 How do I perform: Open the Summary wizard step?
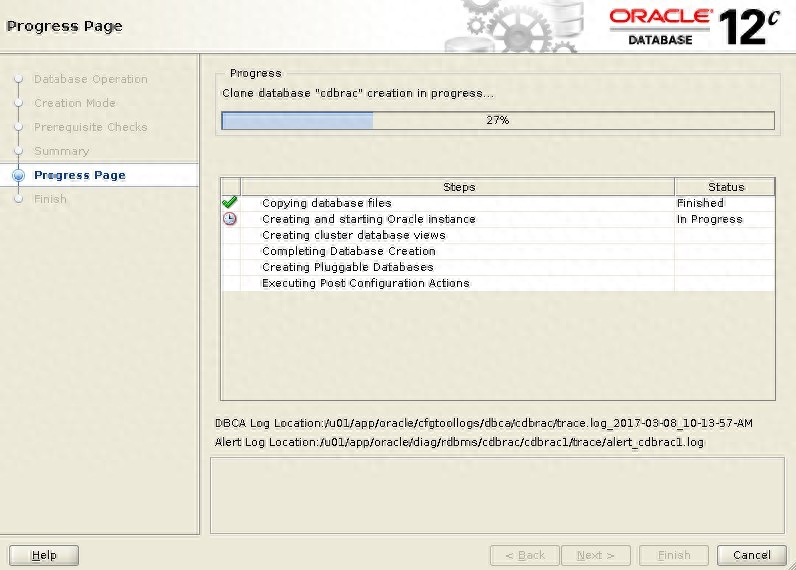61,151
